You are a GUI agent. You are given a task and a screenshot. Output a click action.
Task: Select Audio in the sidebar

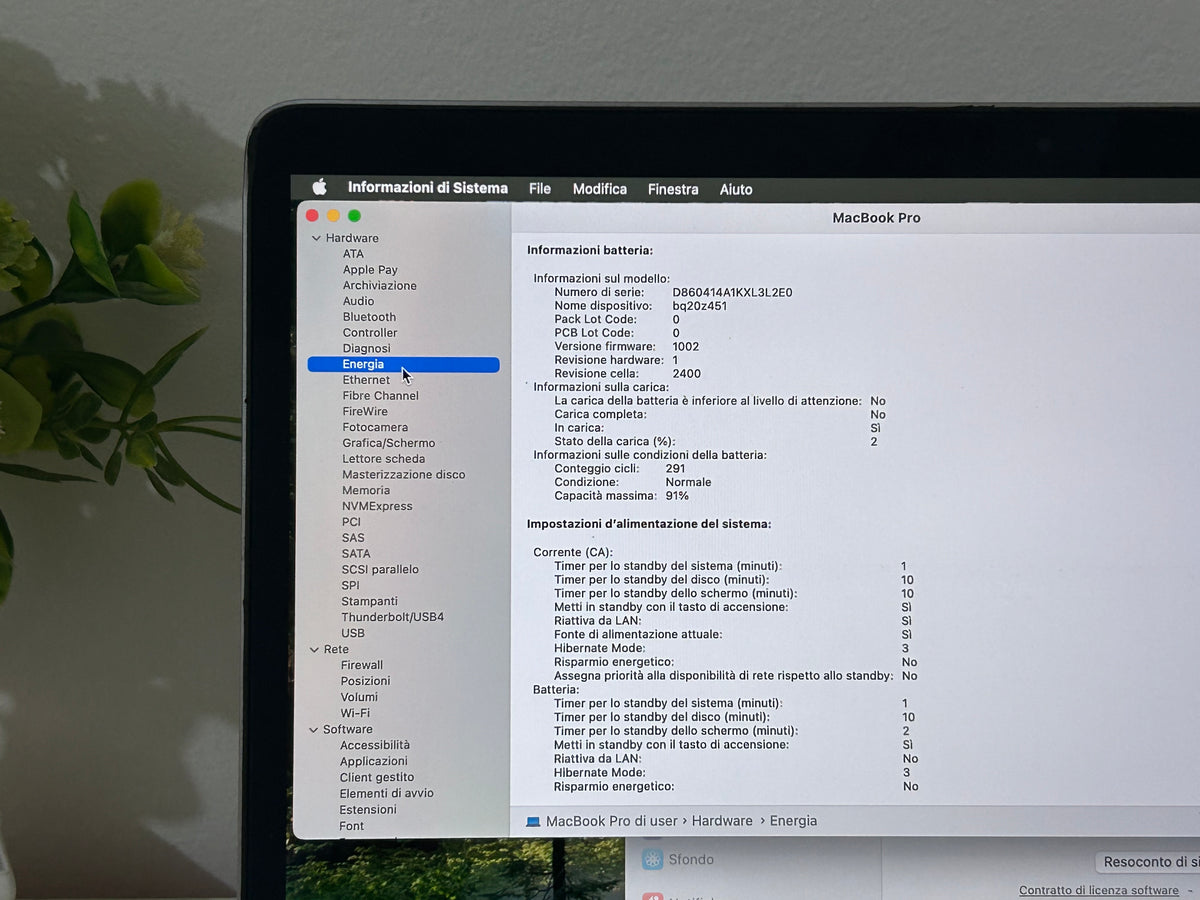[358, 301]
